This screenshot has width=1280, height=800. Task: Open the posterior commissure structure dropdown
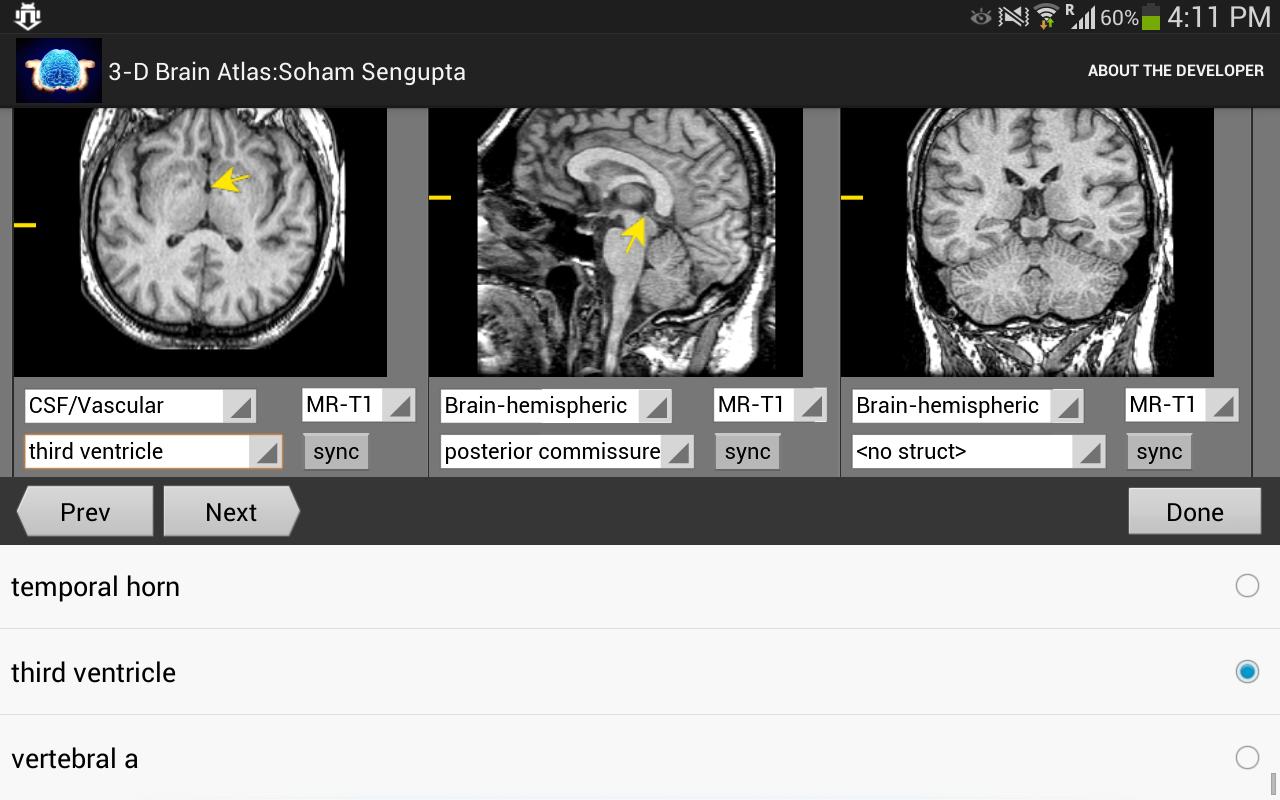[567, 452]
